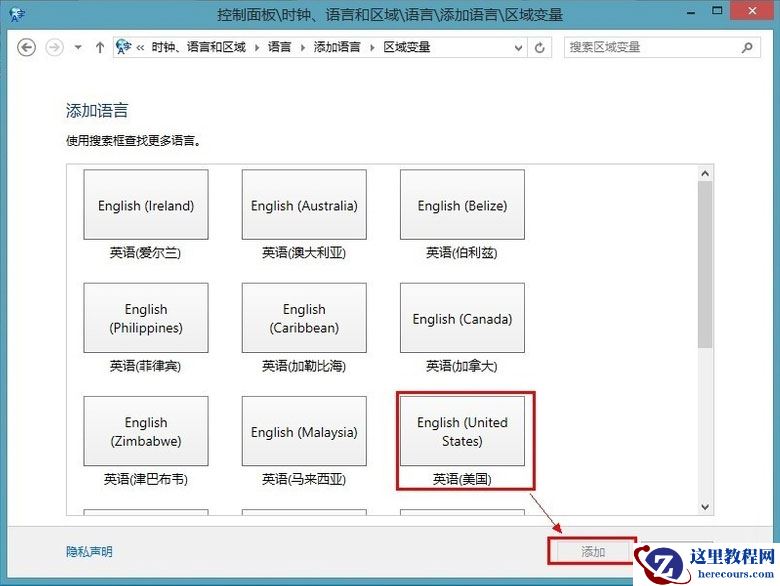Select the English (Canada) tile
The height and width of the screenshot is (586, 780).
pyautogui.click(x=462, y=318)
